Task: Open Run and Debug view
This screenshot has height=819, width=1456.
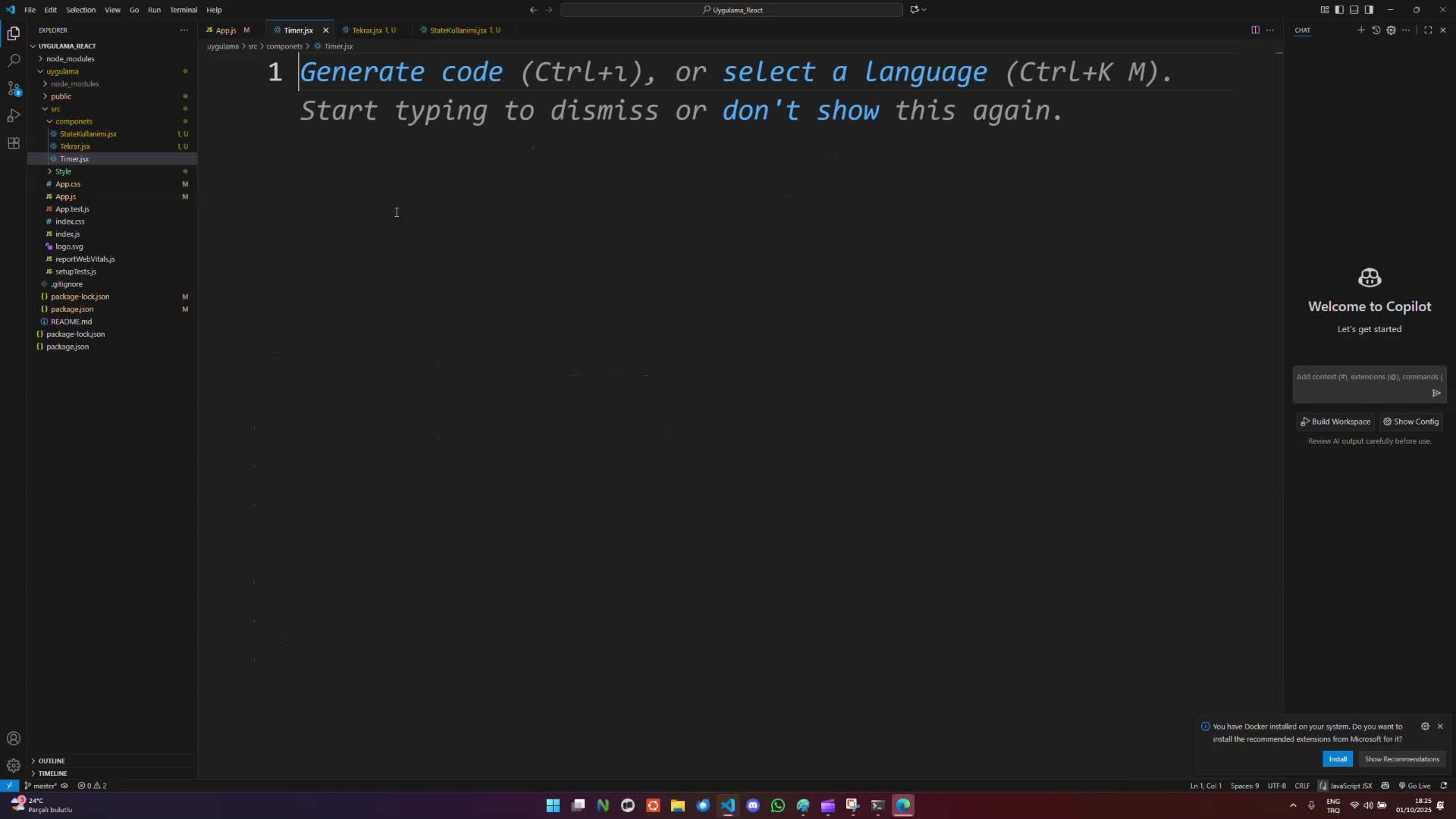Action: point(14,116)
